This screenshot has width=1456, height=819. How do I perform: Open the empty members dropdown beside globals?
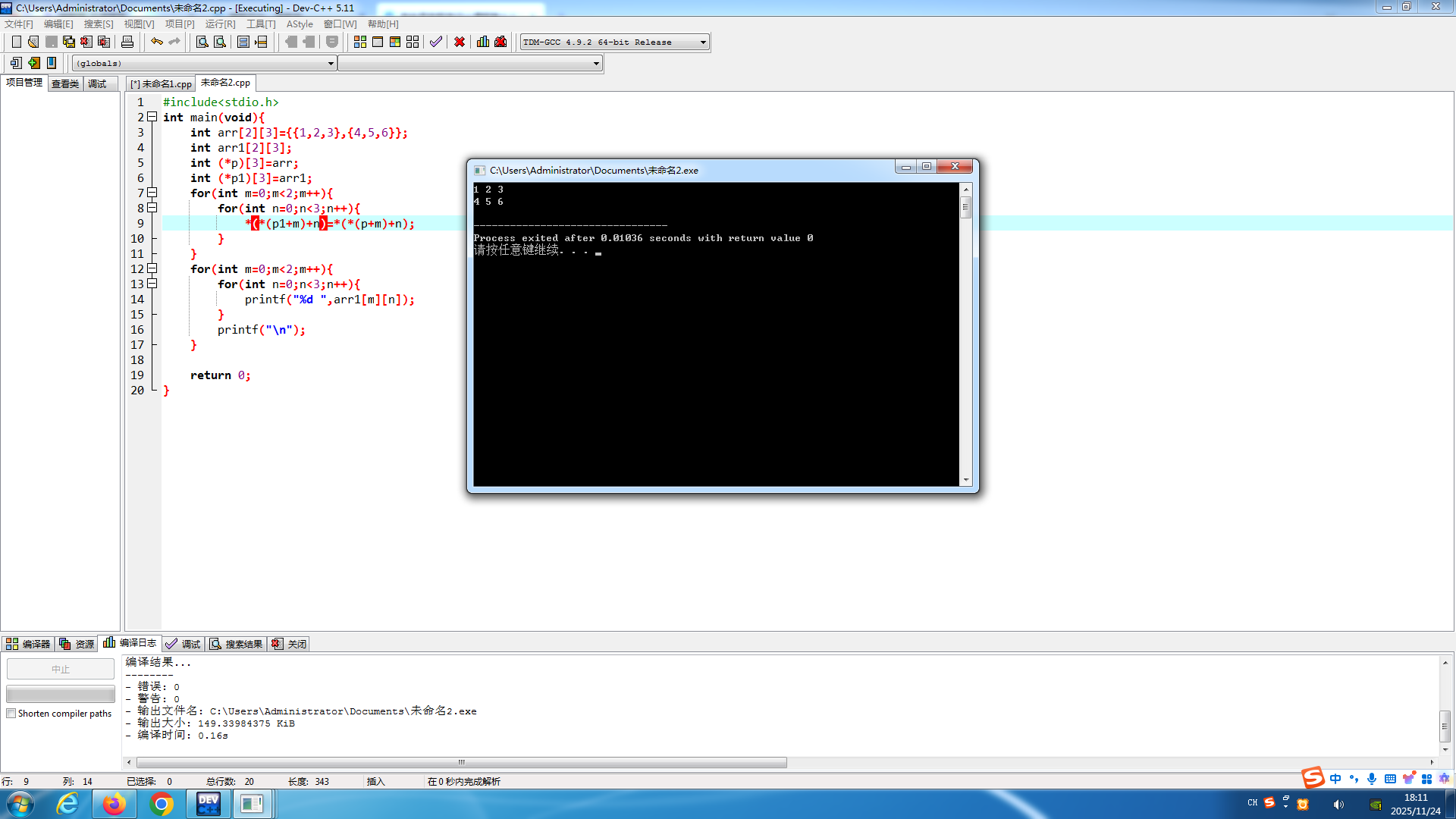(x=596, y=64)
